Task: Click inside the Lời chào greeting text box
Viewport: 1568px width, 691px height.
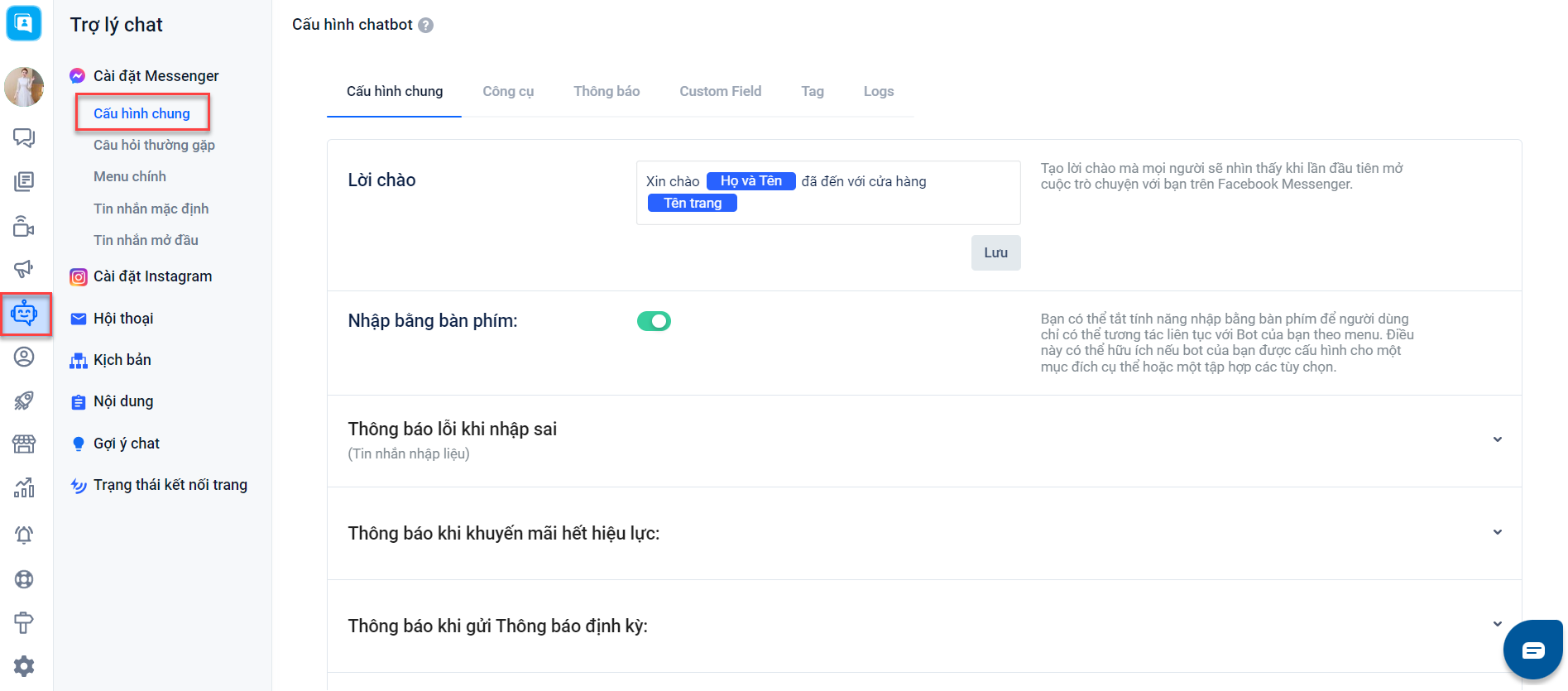Action: pos(828,193)
